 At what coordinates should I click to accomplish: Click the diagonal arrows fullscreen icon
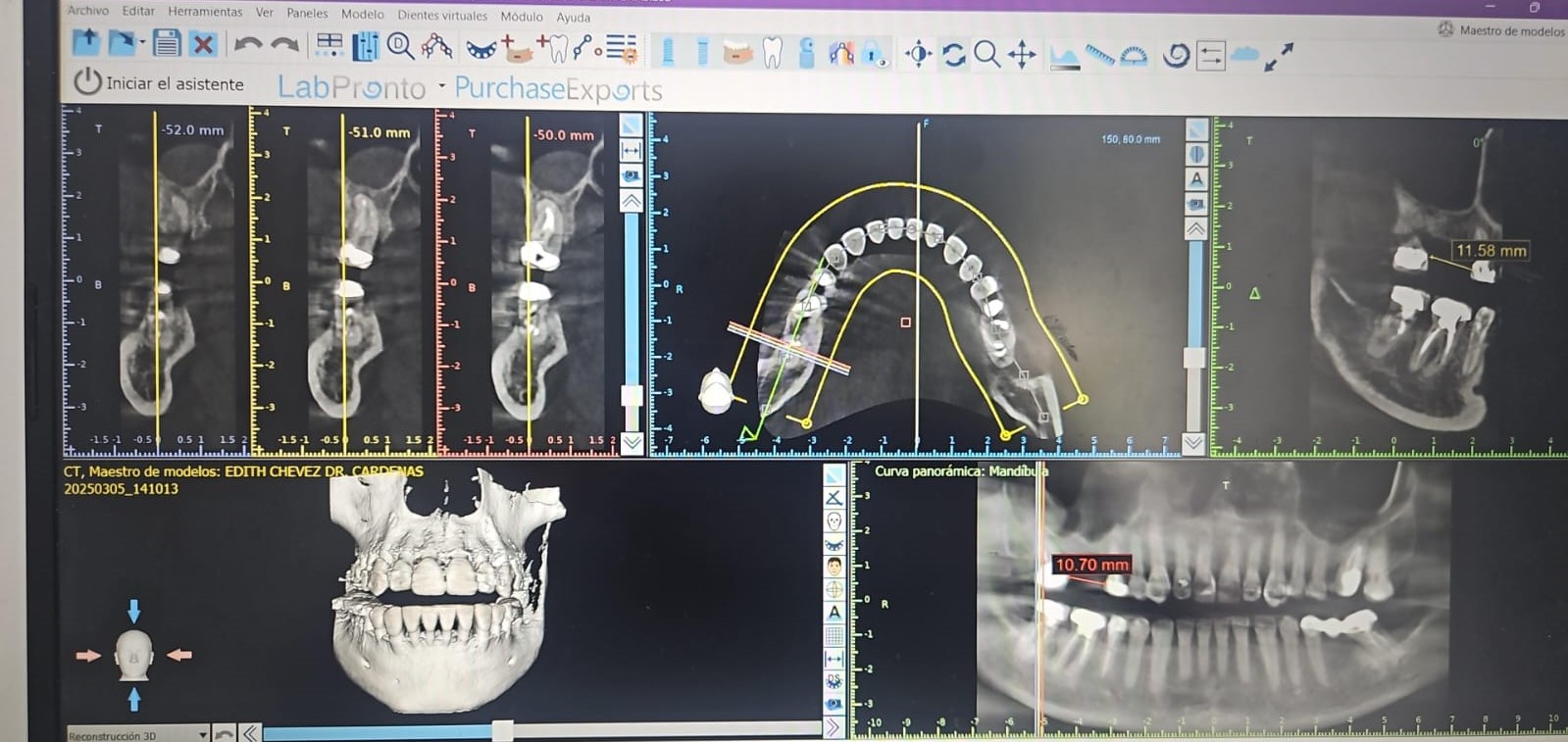(x=1279, y=56)
